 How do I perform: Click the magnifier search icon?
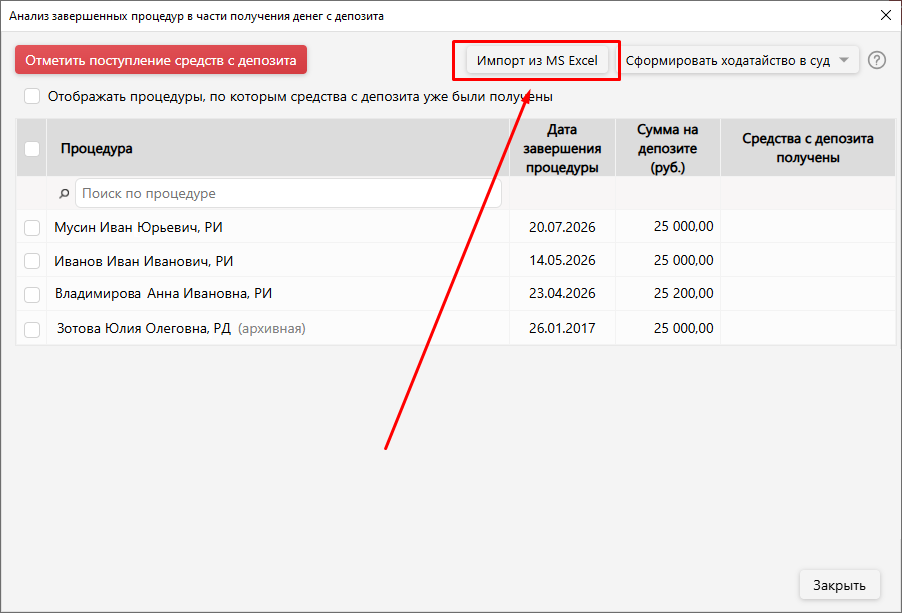point(64,194)
